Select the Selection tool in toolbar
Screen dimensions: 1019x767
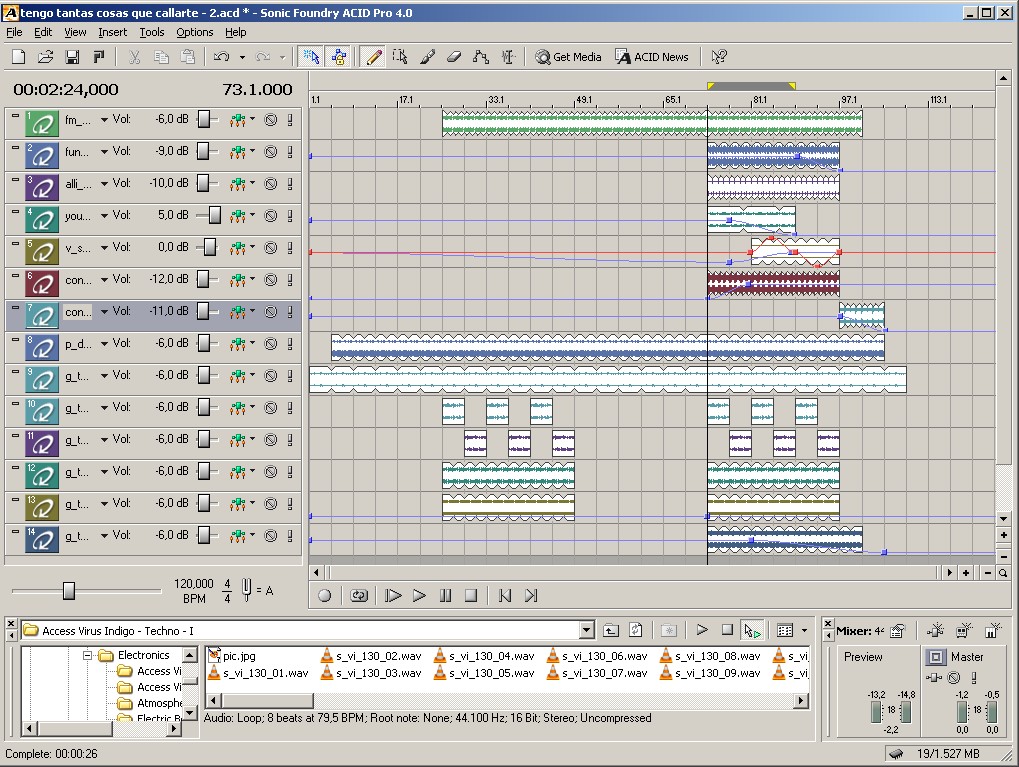click(x=400, y=57)
